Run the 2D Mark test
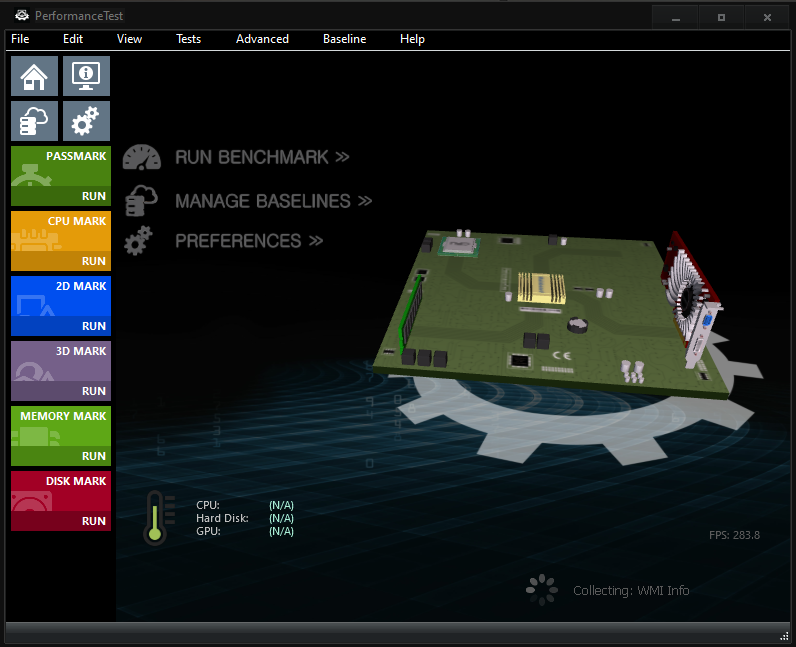Screen dimensions: 796x647 61,326
